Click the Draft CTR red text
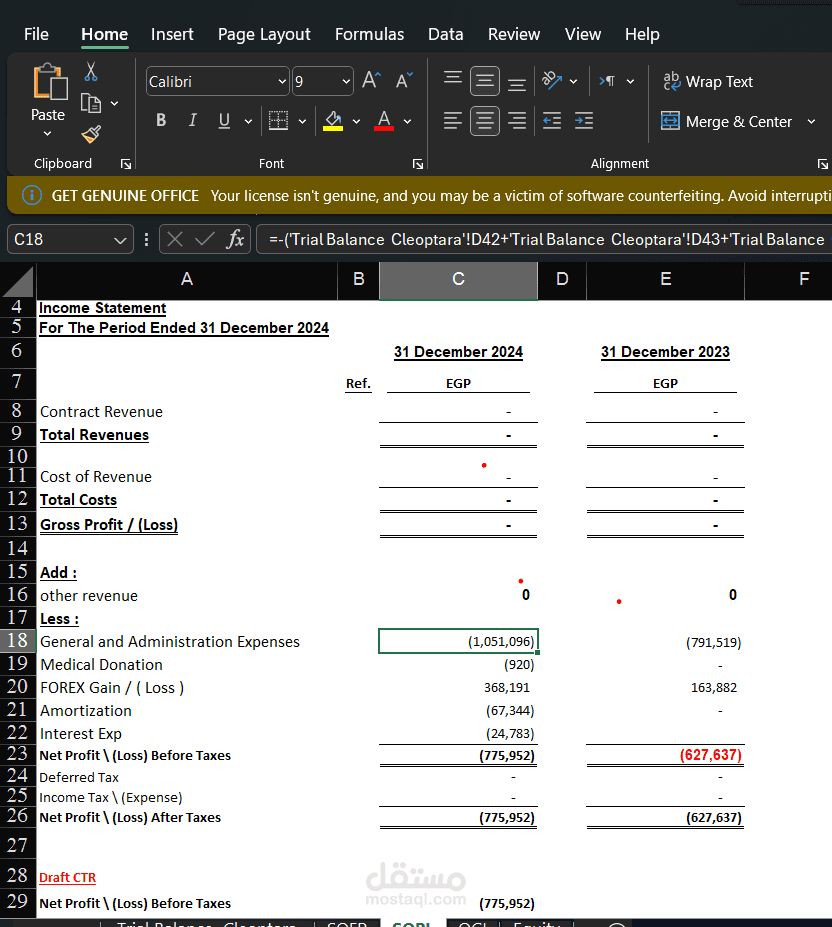The image size is (832, 927). (67, 878)
